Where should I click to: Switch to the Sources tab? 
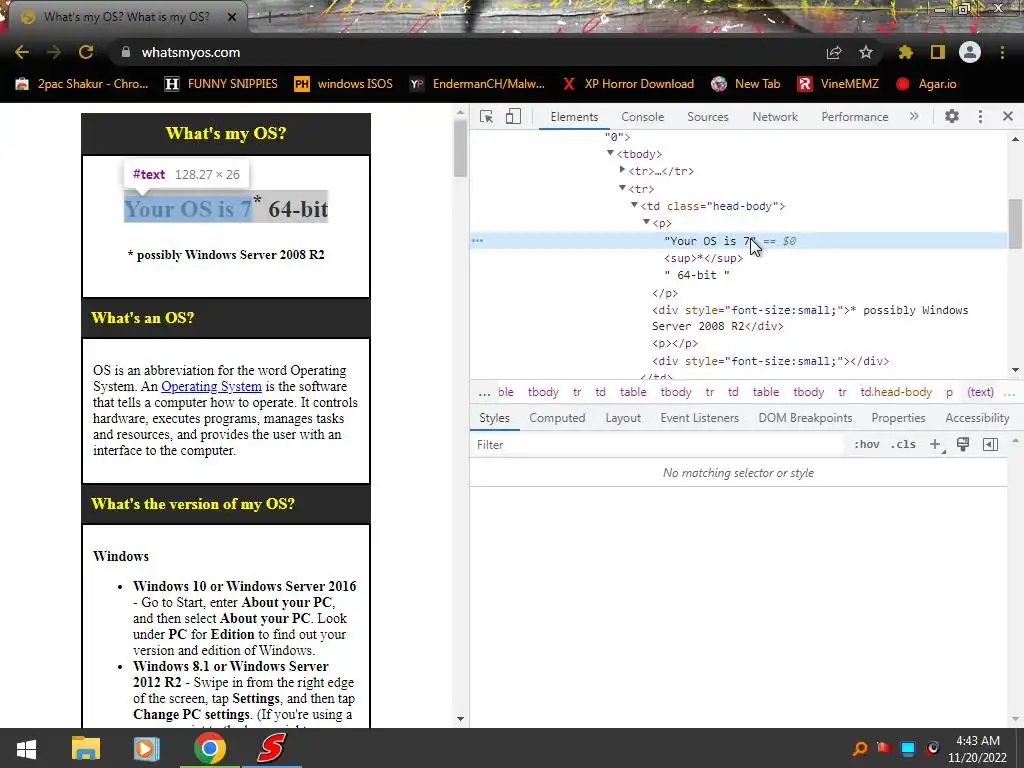coord(707,117)
